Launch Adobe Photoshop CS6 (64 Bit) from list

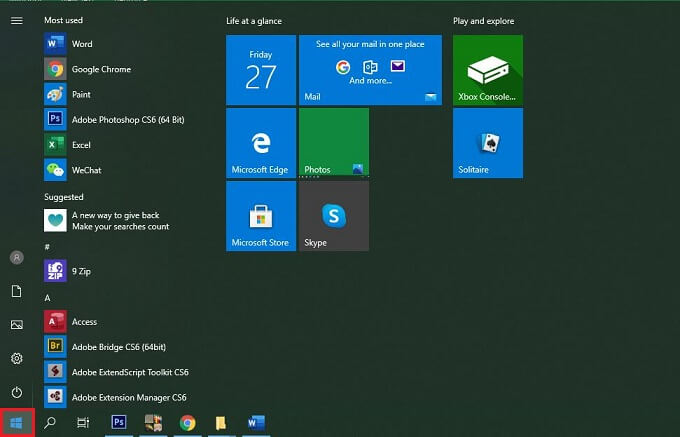(117, 120)
